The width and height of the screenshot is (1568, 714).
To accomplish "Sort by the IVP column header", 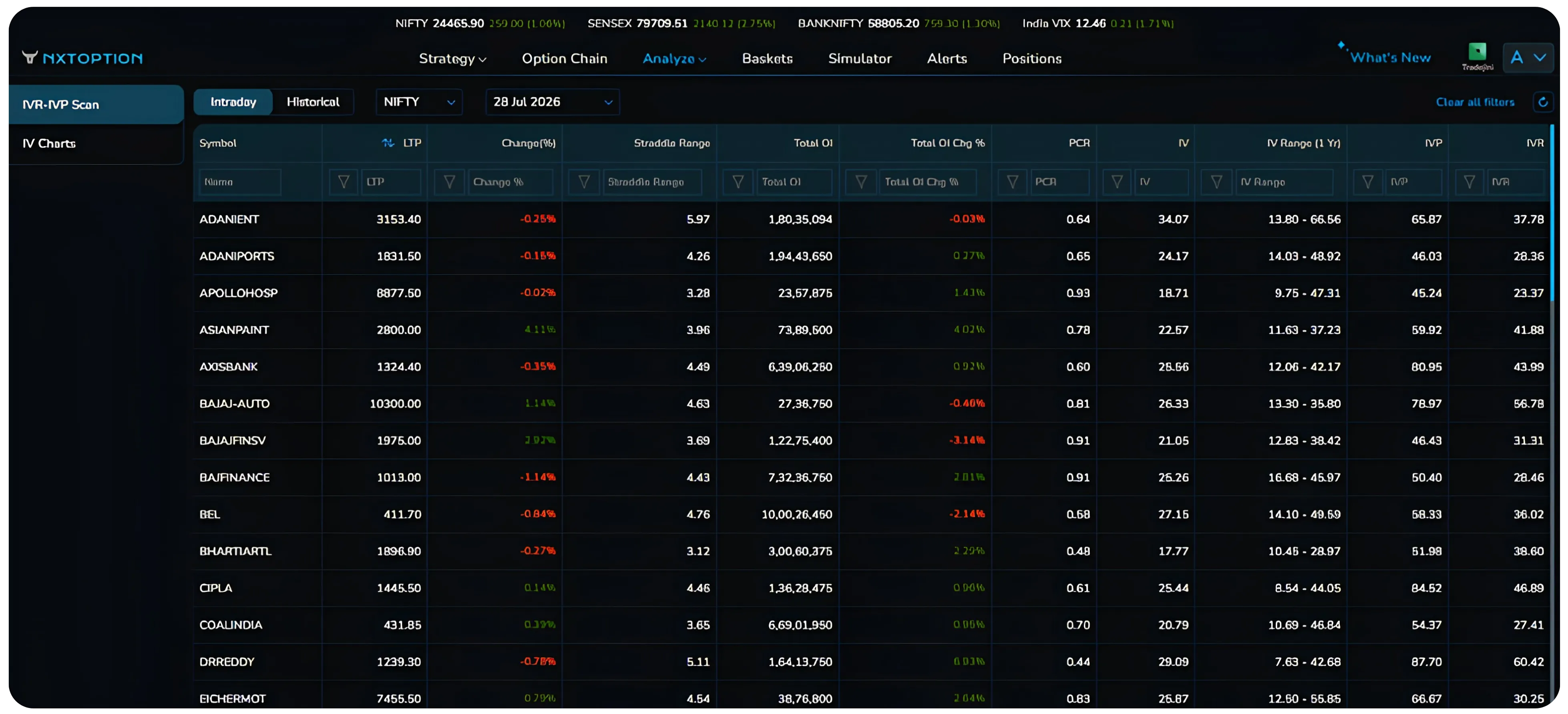I will pyautogui.click(x=1433, y=143).
